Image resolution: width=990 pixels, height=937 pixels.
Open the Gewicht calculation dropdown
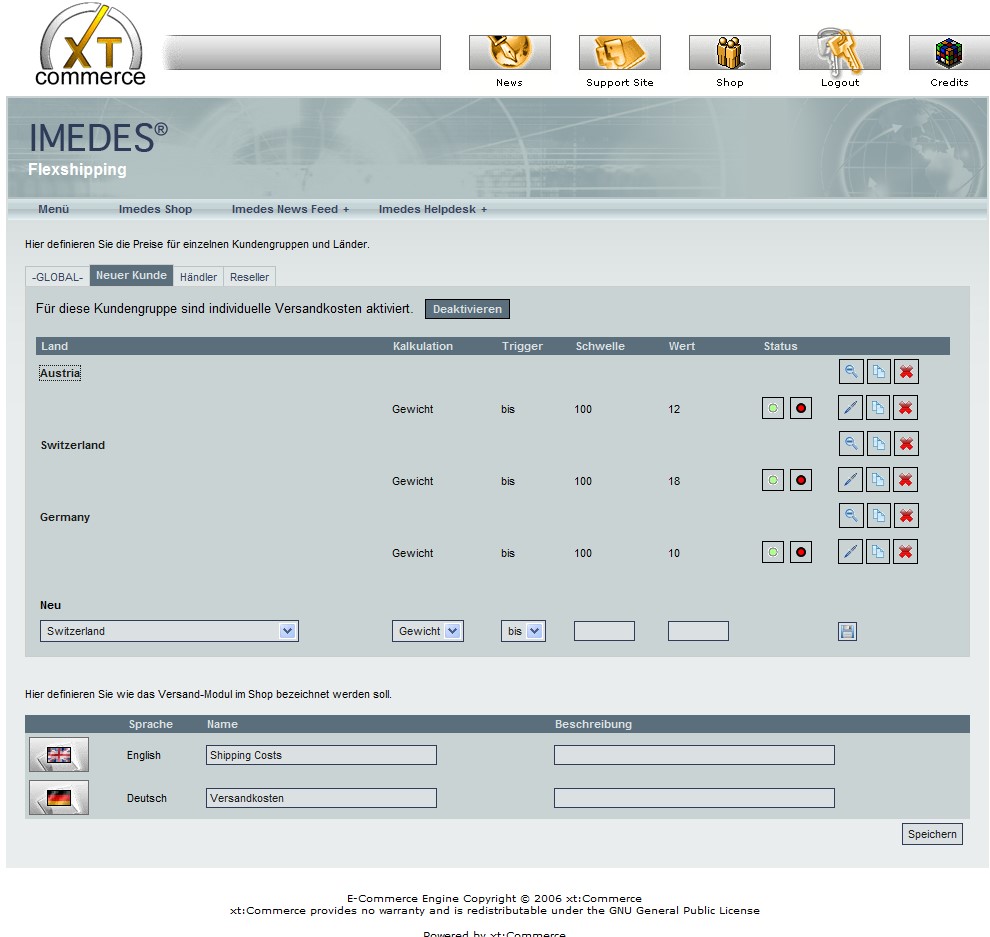(x=428, y=631)
